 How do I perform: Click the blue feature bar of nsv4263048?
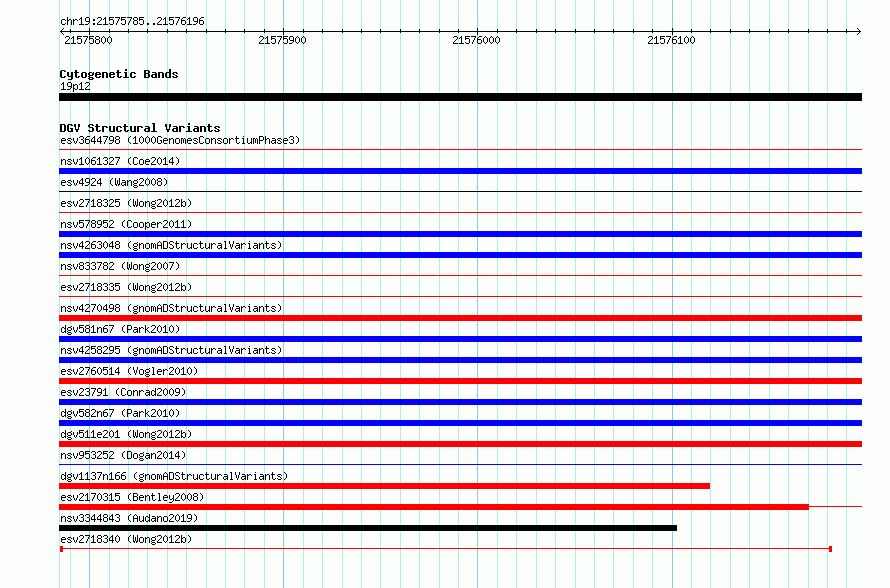point(460,255)
